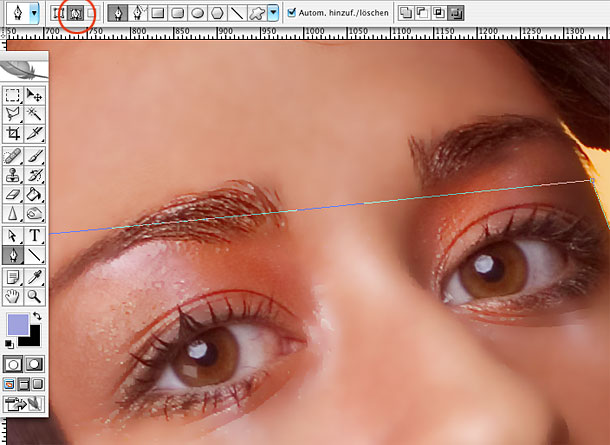Select the Clone Stamp tool

13,175
